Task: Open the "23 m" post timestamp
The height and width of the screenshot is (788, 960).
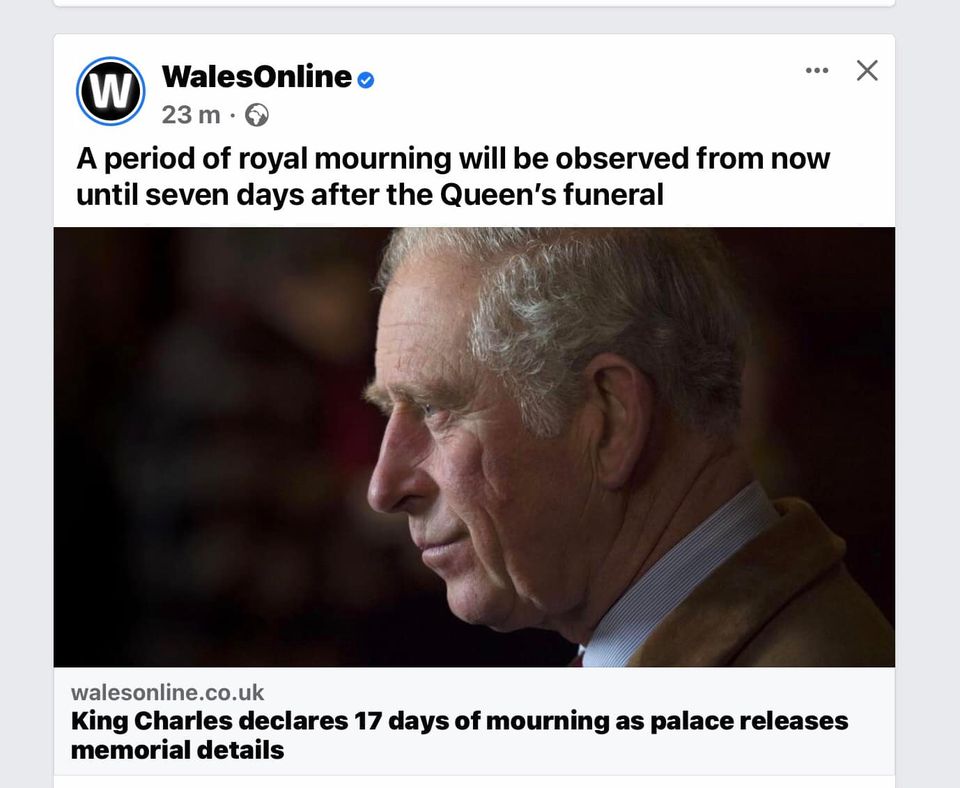Action: tap(190, 115)
